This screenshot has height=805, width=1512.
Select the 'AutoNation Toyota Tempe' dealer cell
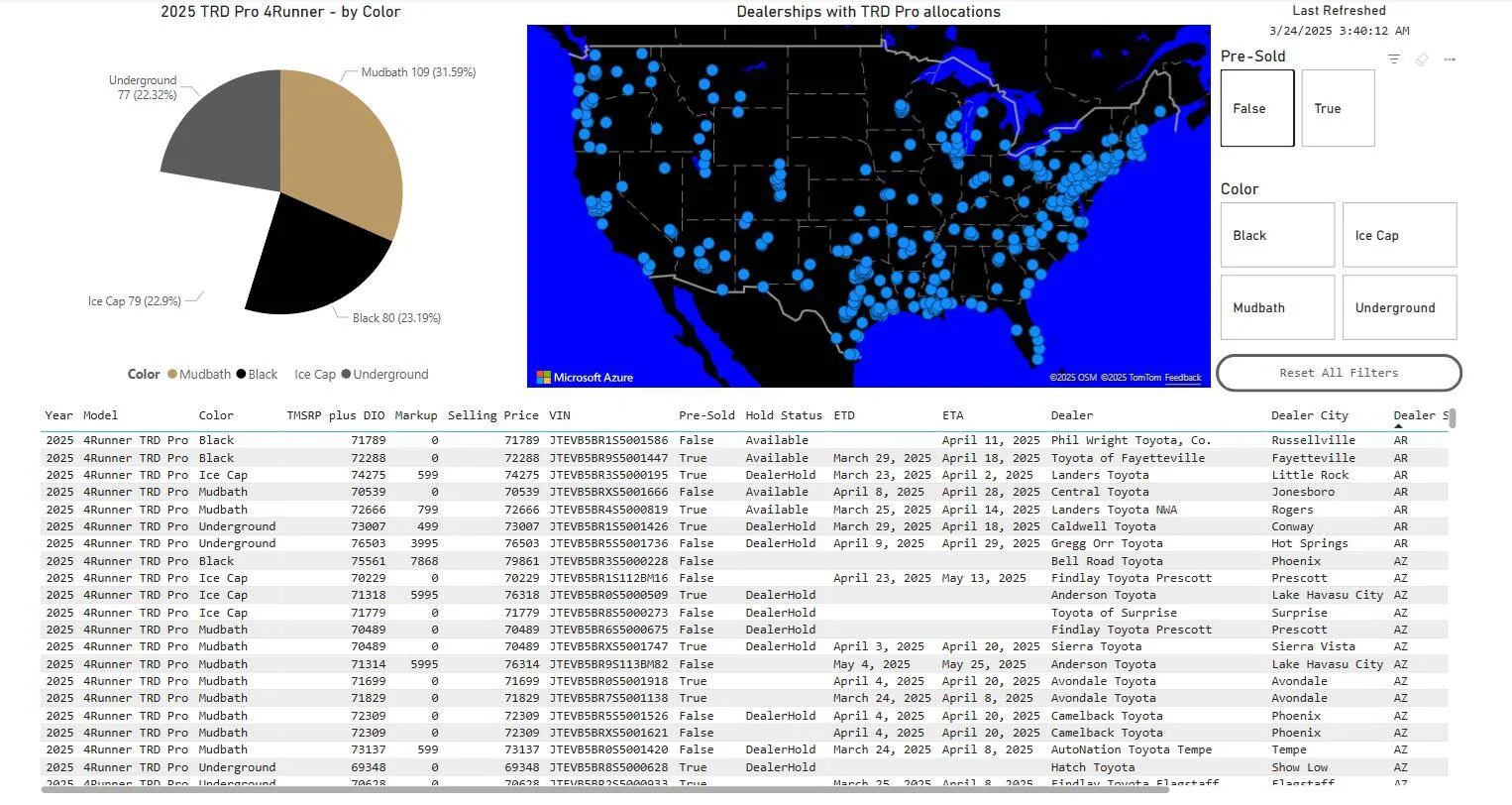click(x=1131, y=749)
